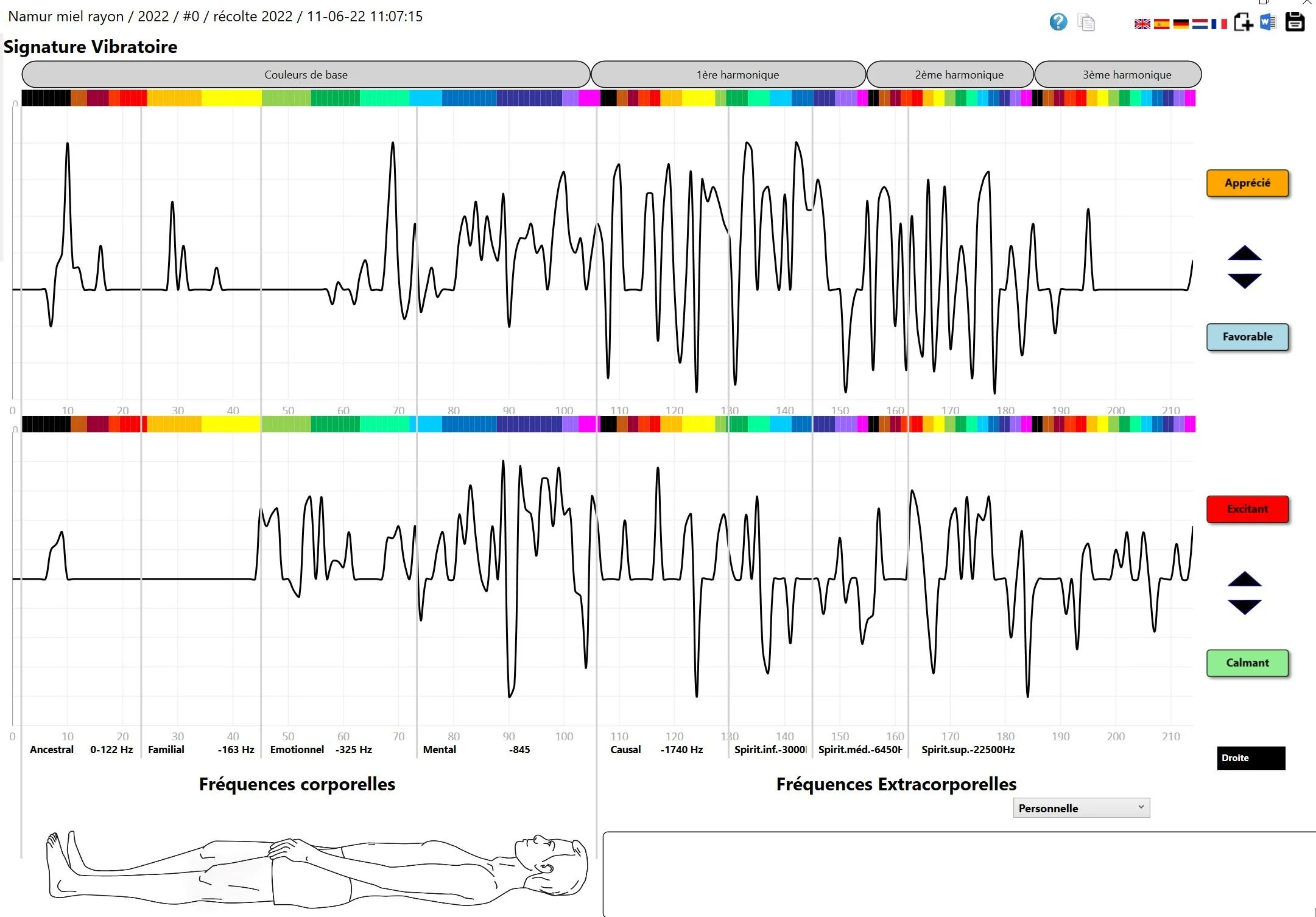Pick the French flag language icon
The width and height of the screenshot is (1316, 917).
(1219, 24)
